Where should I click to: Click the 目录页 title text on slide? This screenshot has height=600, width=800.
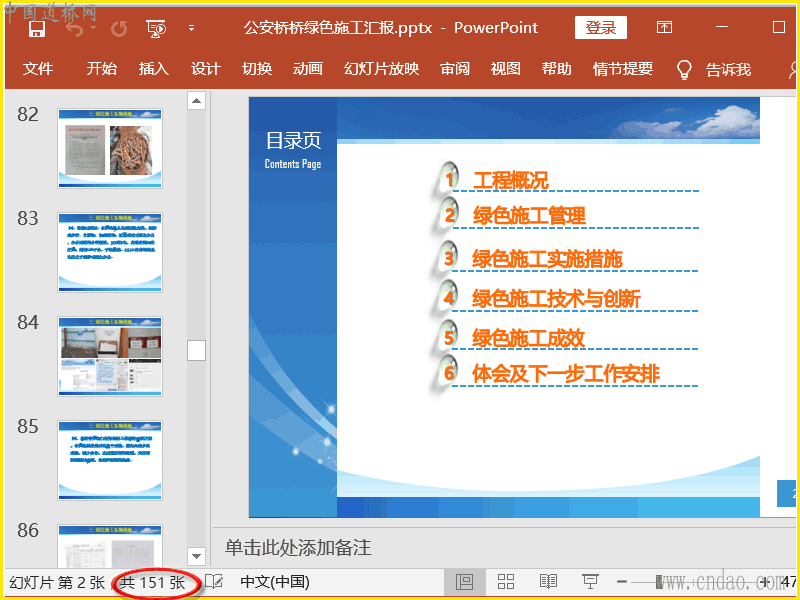point(293,140)
